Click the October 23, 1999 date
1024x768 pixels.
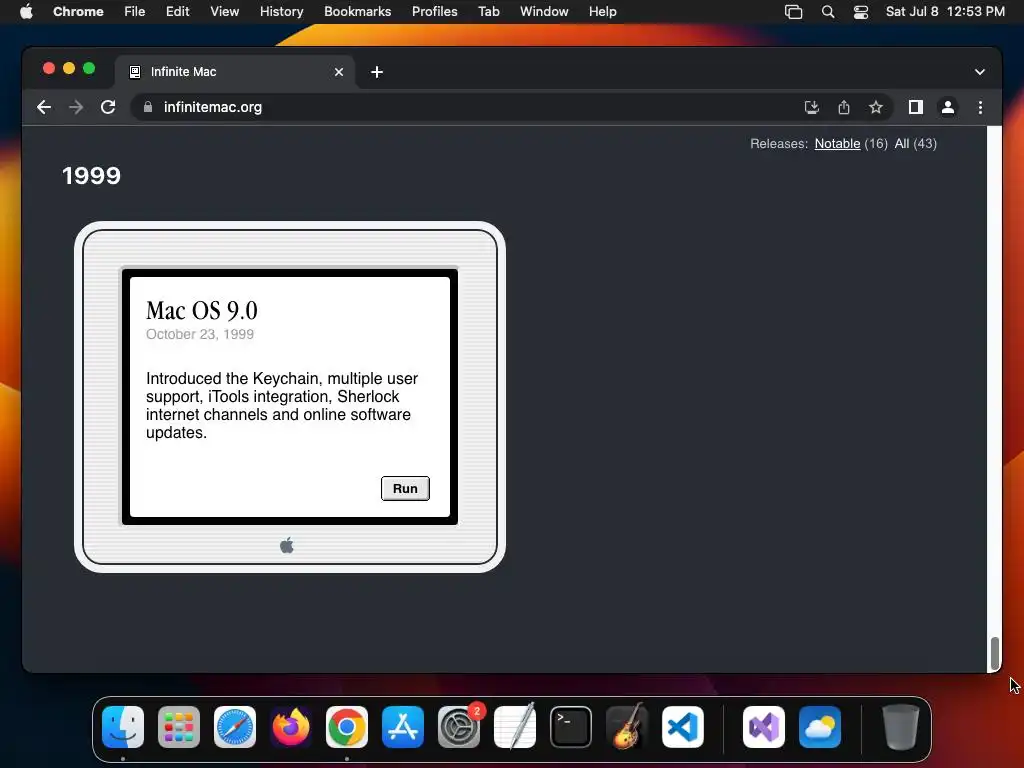point(200,334)
